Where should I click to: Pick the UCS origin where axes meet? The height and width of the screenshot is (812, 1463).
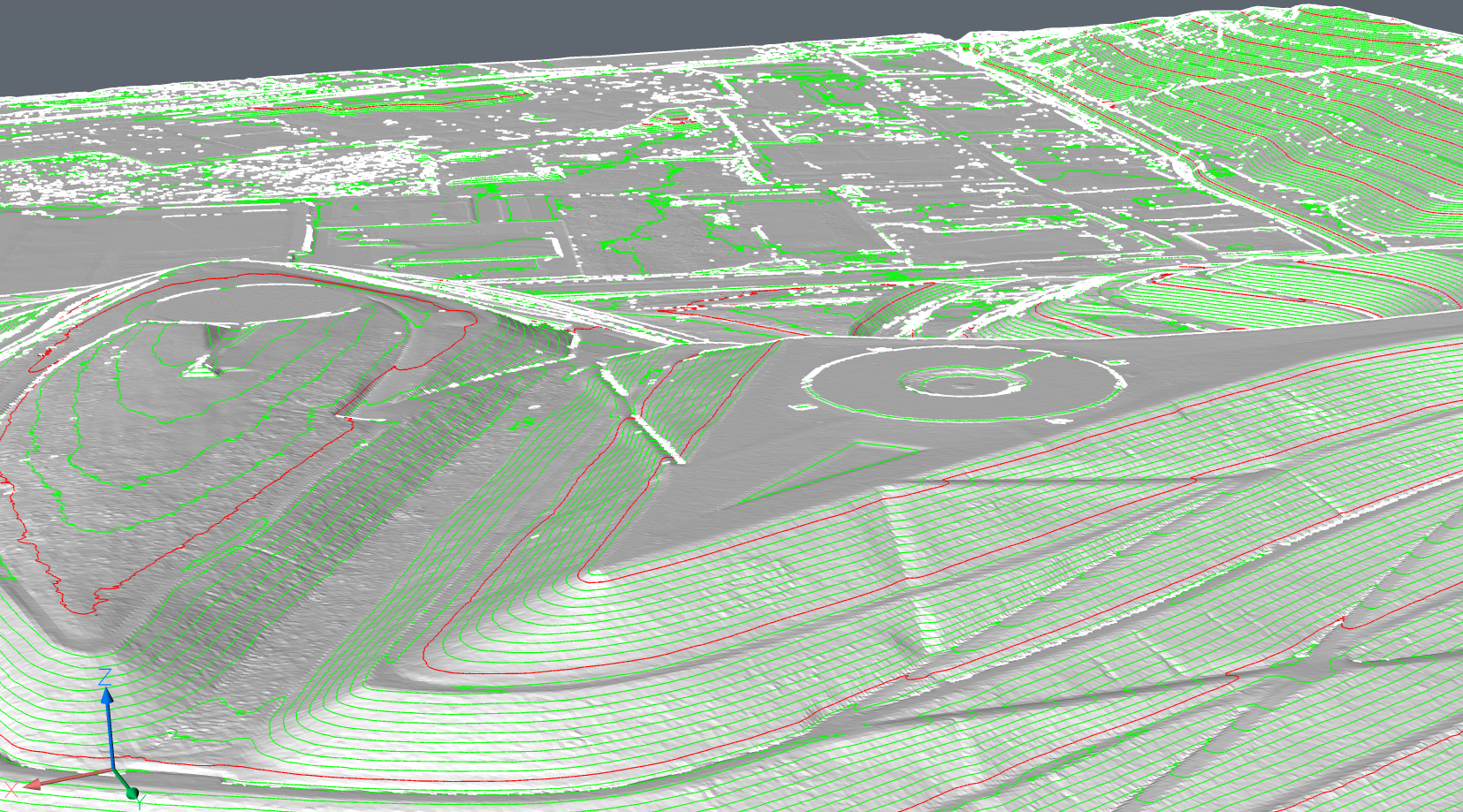[x=114, y=770]
